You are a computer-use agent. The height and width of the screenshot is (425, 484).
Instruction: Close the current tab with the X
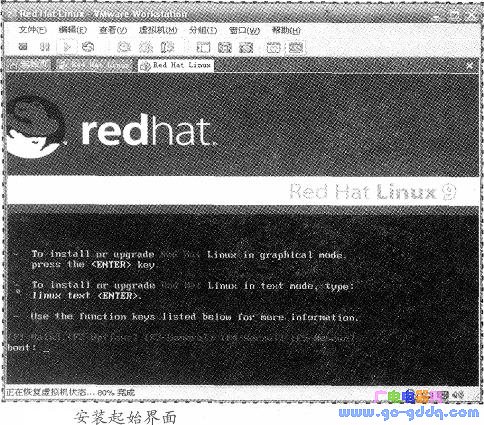pyautogui.click(x=470, y=66)
